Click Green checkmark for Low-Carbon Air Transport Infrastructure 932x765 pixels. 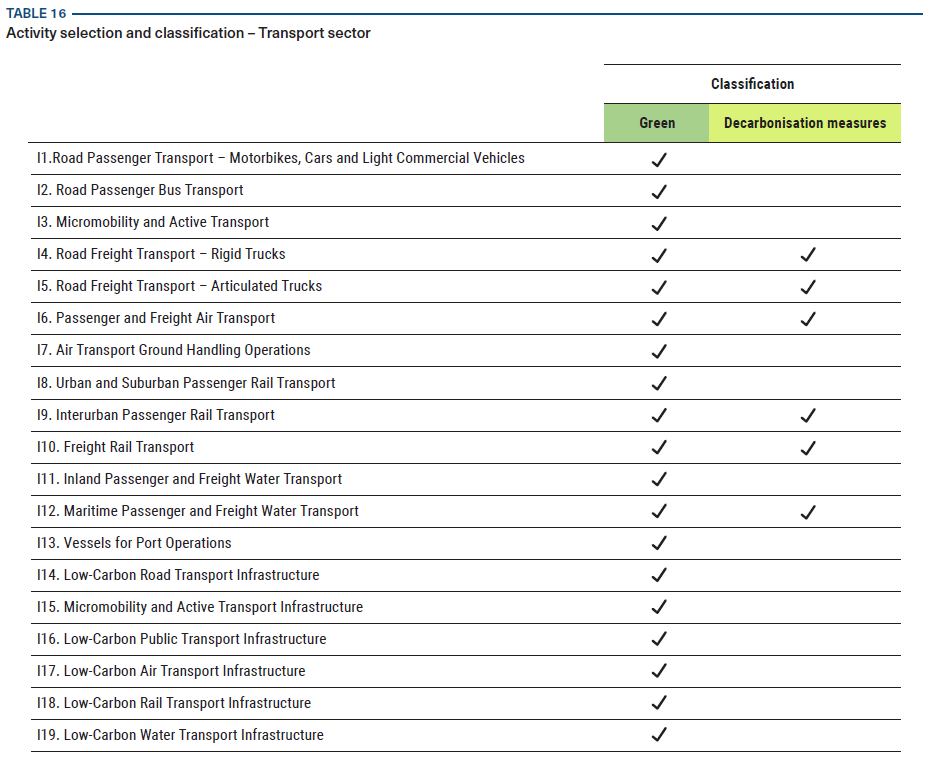[658, 671]
